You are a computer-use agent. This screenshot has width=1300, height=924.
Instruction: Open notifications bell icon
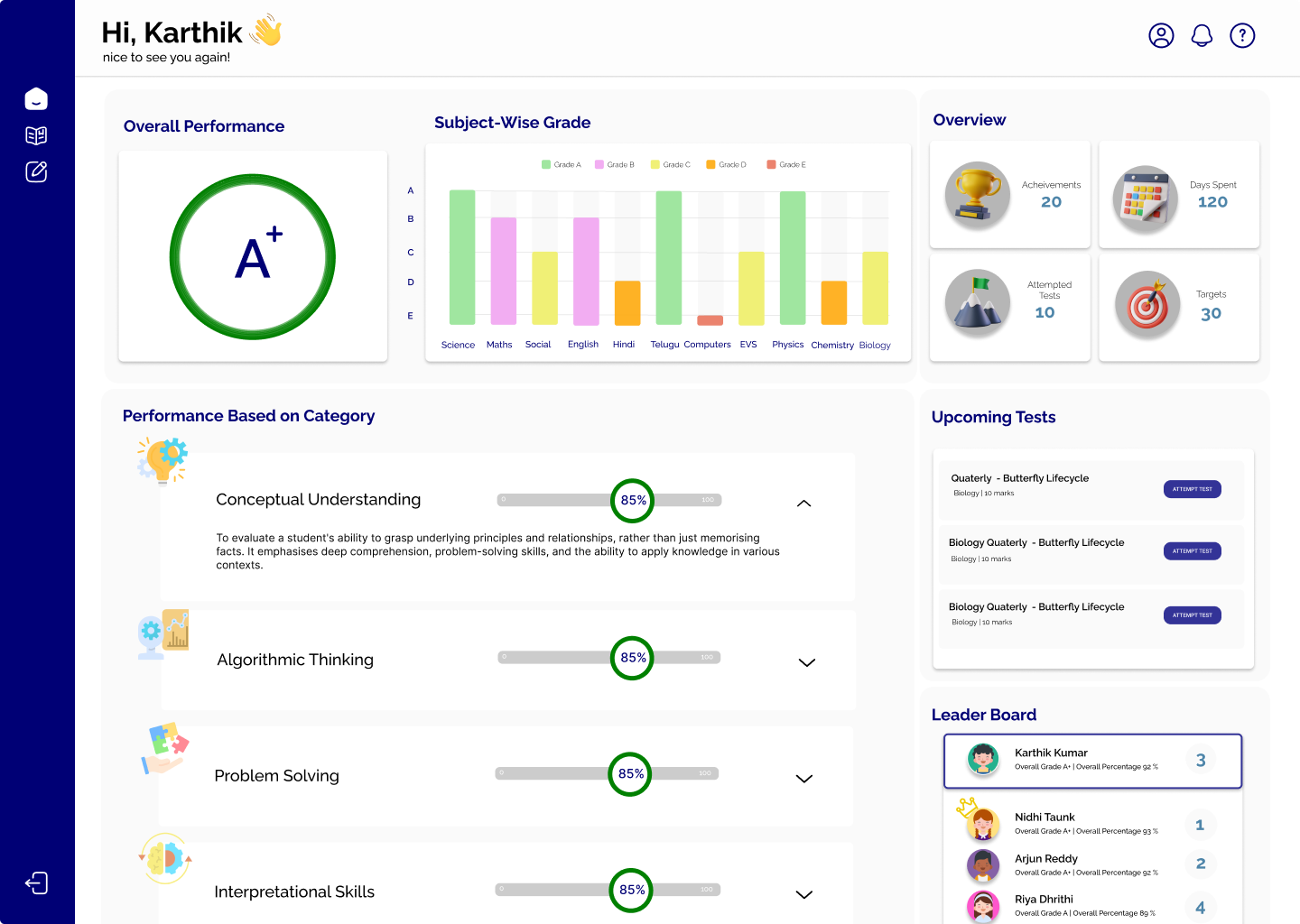click(1202, 35)
